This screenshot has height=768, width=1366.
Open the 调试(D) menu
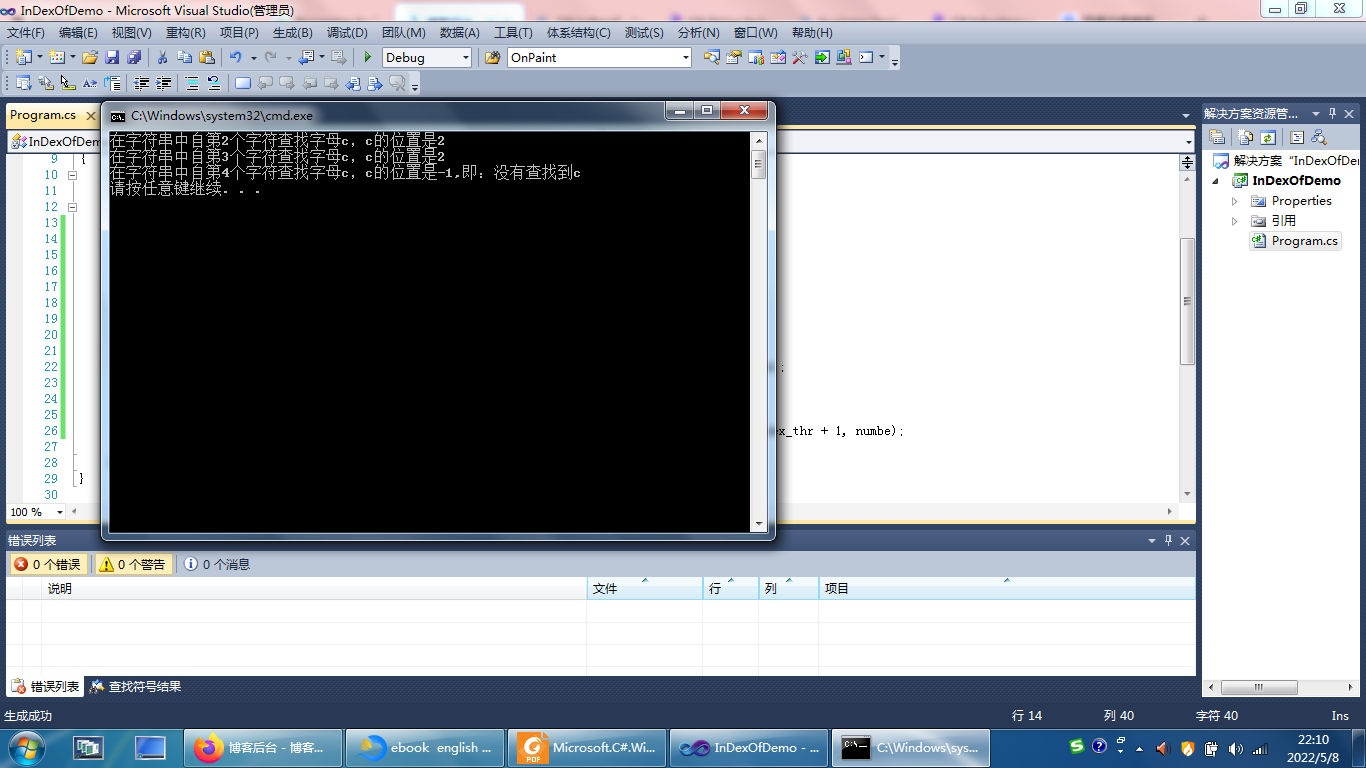[345, 32]
